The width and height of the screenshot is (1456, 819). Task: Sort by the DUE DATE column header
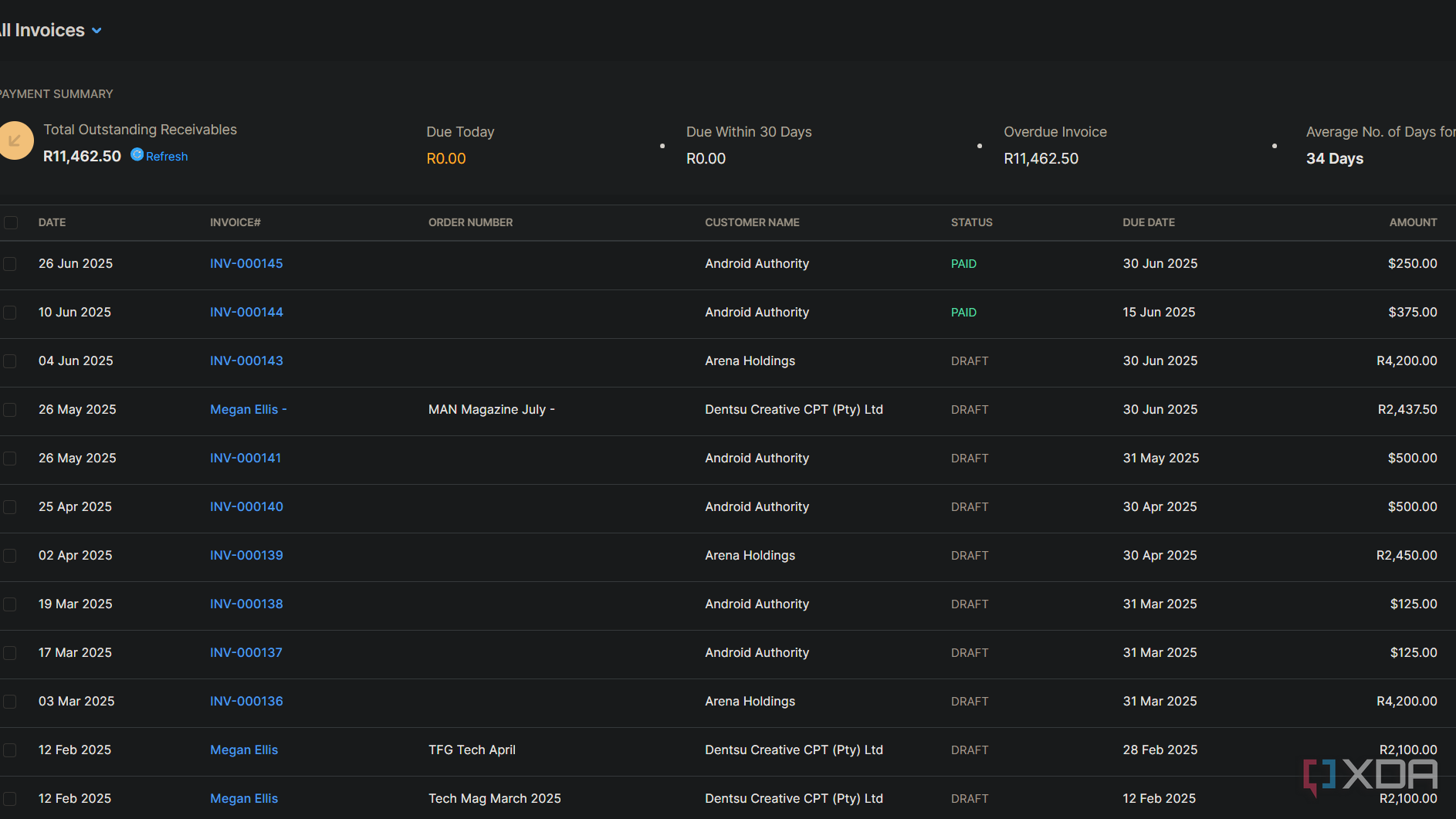click(1149, 222)
